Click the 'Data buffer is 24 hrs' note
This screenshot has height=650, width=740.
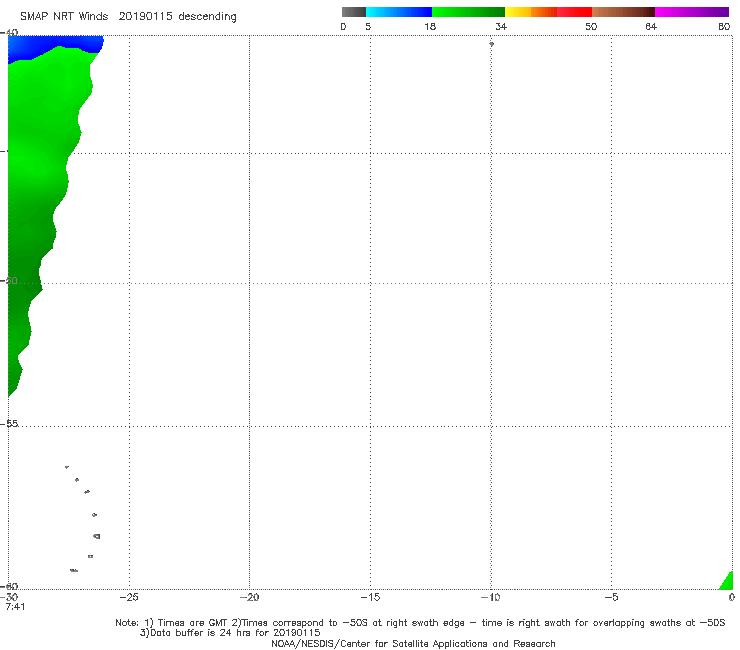click(230, 633)
